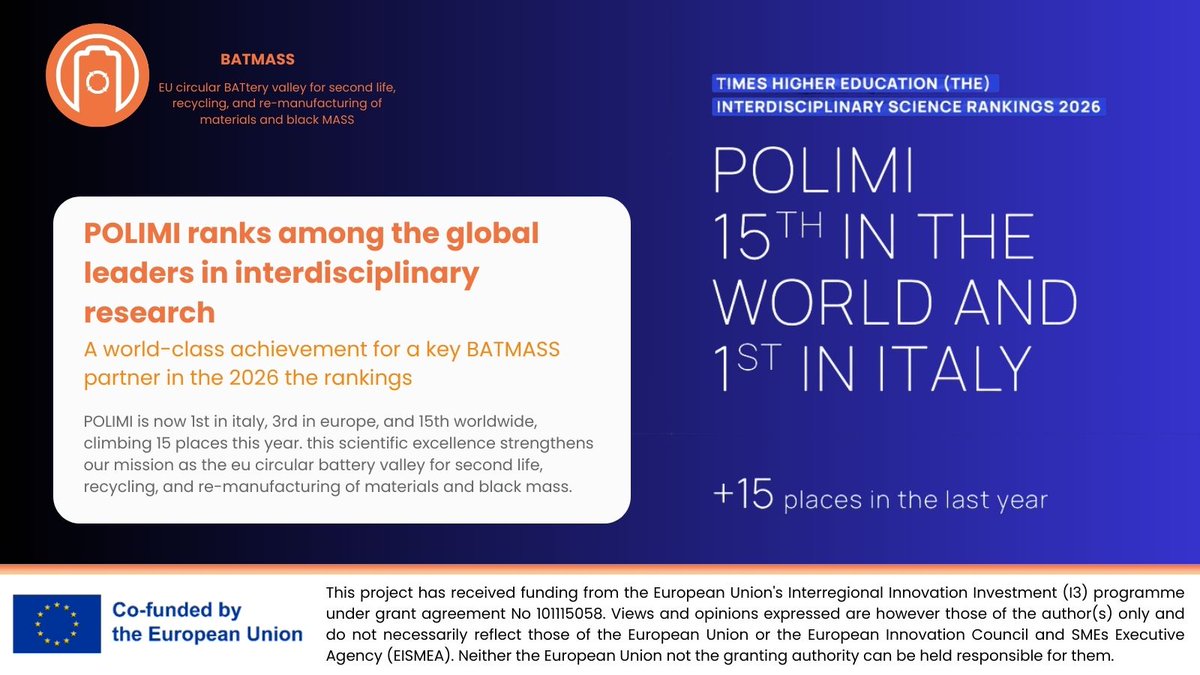Screen dimensions: 1200x675
Task: Click "Co-funded by the European Union" text
Action: [207, 622]
